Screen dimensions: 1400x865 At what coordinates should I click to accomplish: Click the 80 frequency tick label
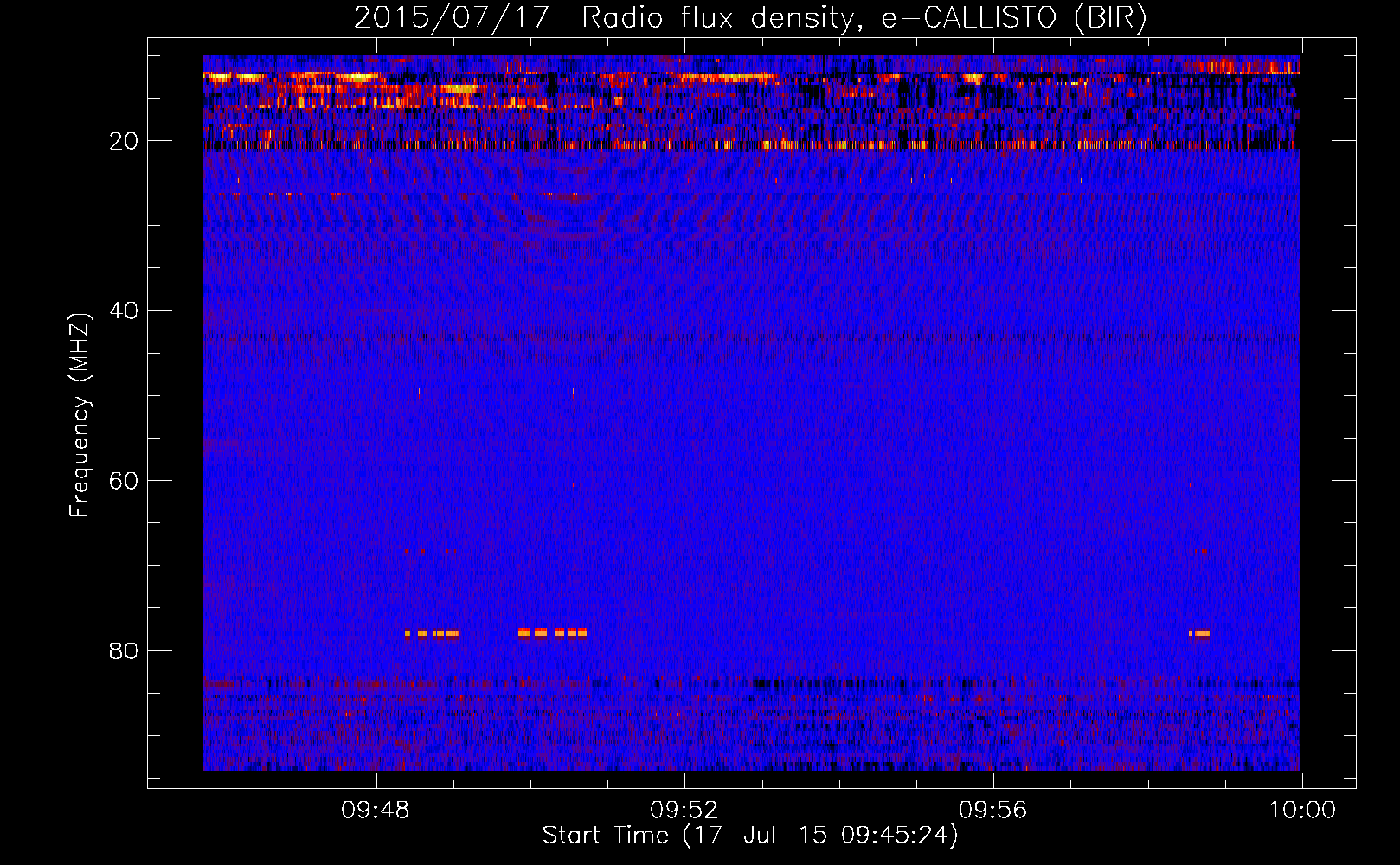(x=125, y=650)
